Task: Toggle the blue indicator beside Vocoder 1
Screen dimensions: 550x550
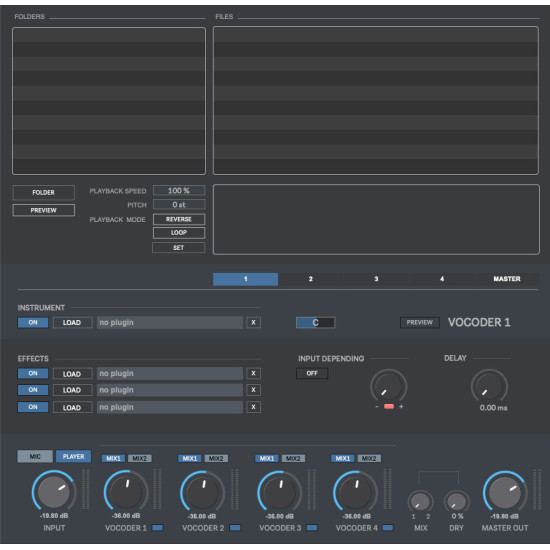Action: pos(157,528)
